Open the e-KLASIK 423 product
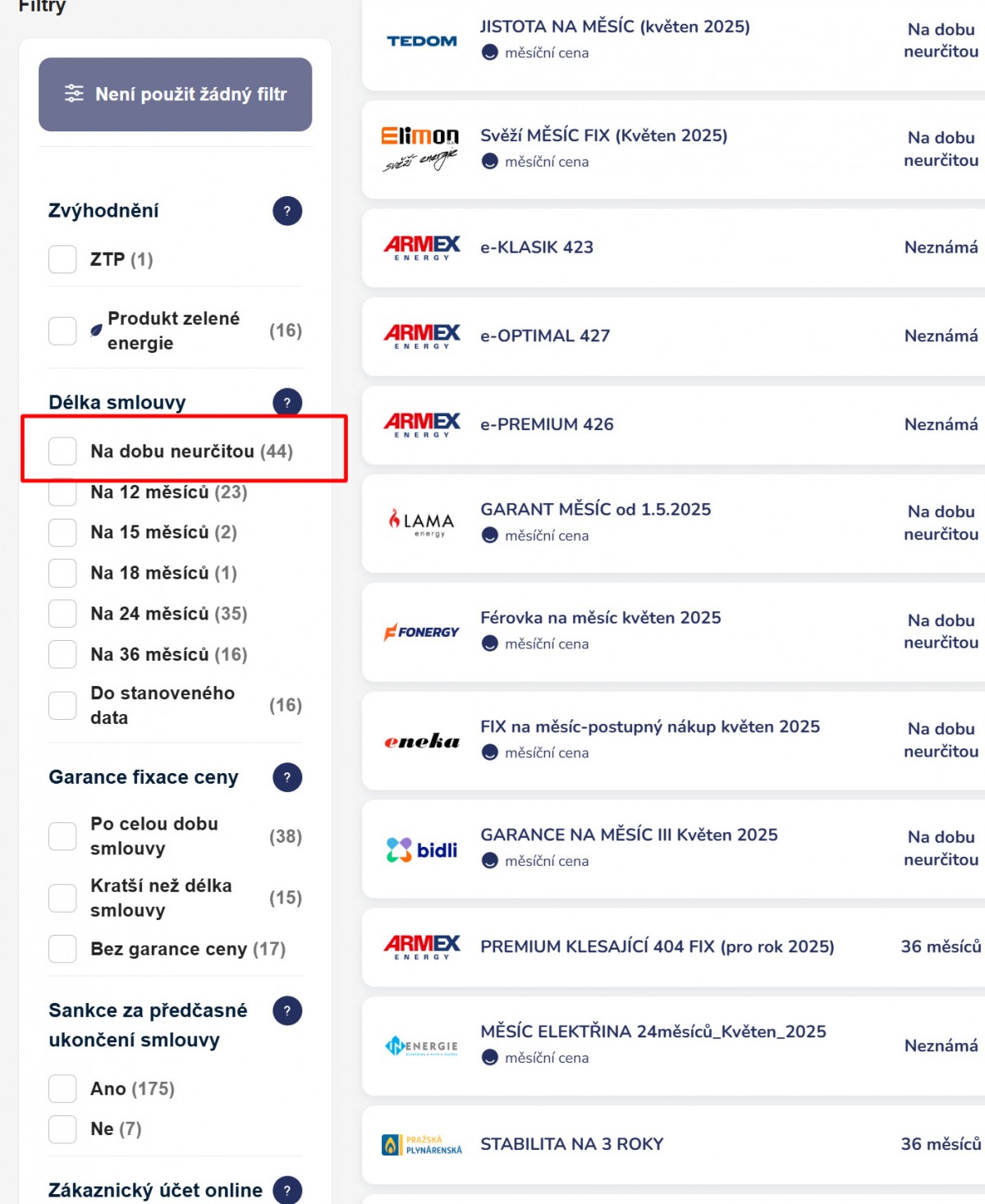This screenshot has width=985, height=1204. click(537, 247)
